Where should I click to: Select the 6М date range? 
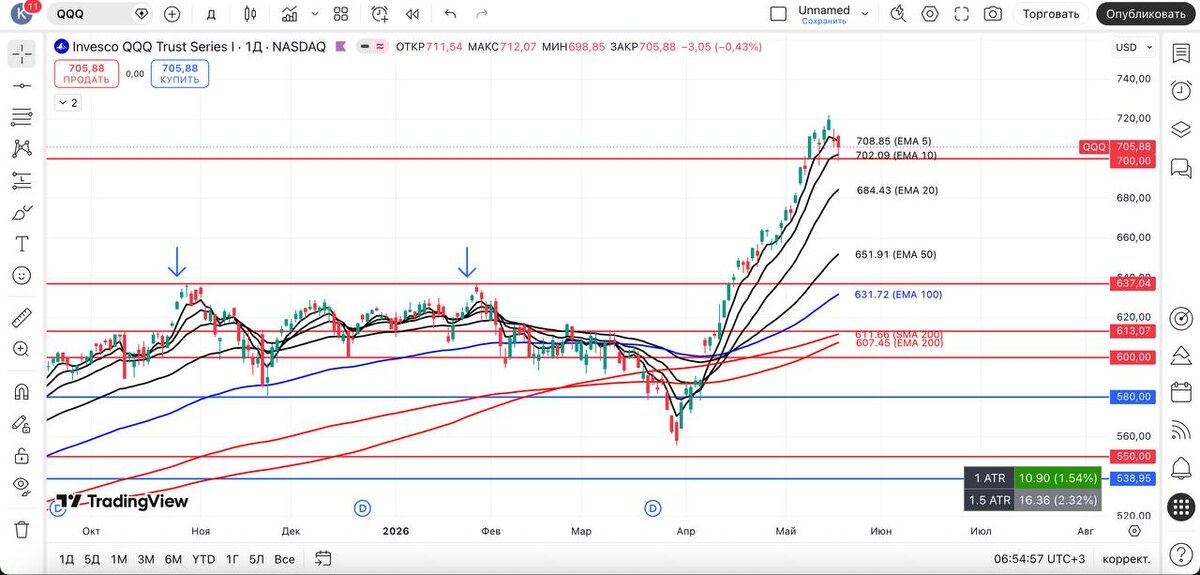[173, 558]
